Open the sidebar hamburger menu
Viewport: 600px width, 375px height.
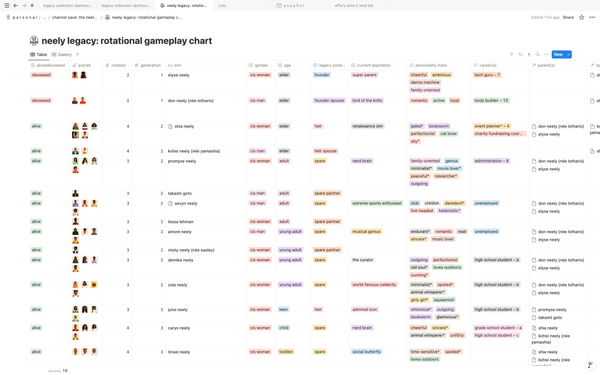7,5
